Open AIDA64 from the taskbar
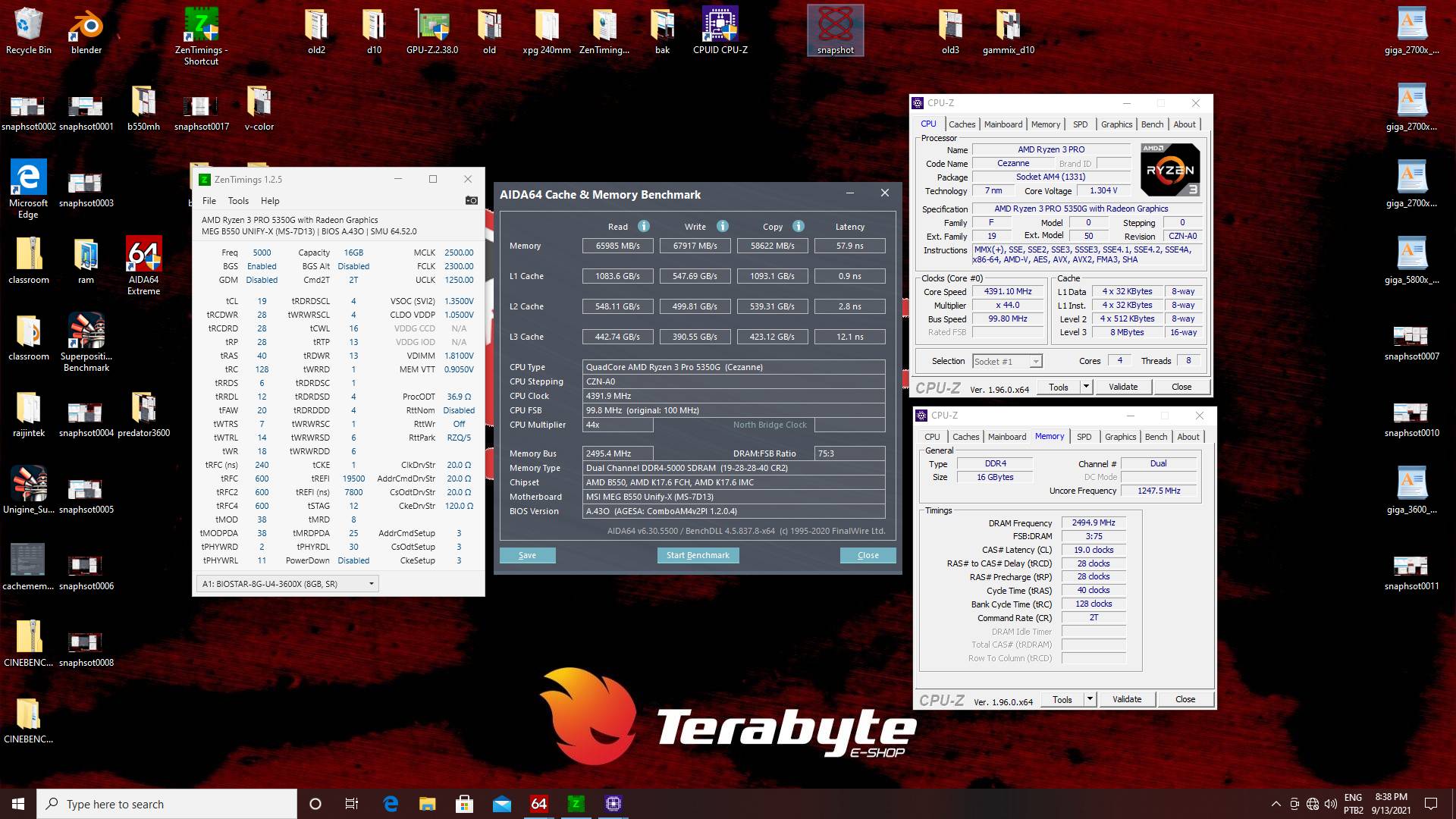The image size is (1456, 819). pos(538,804)
